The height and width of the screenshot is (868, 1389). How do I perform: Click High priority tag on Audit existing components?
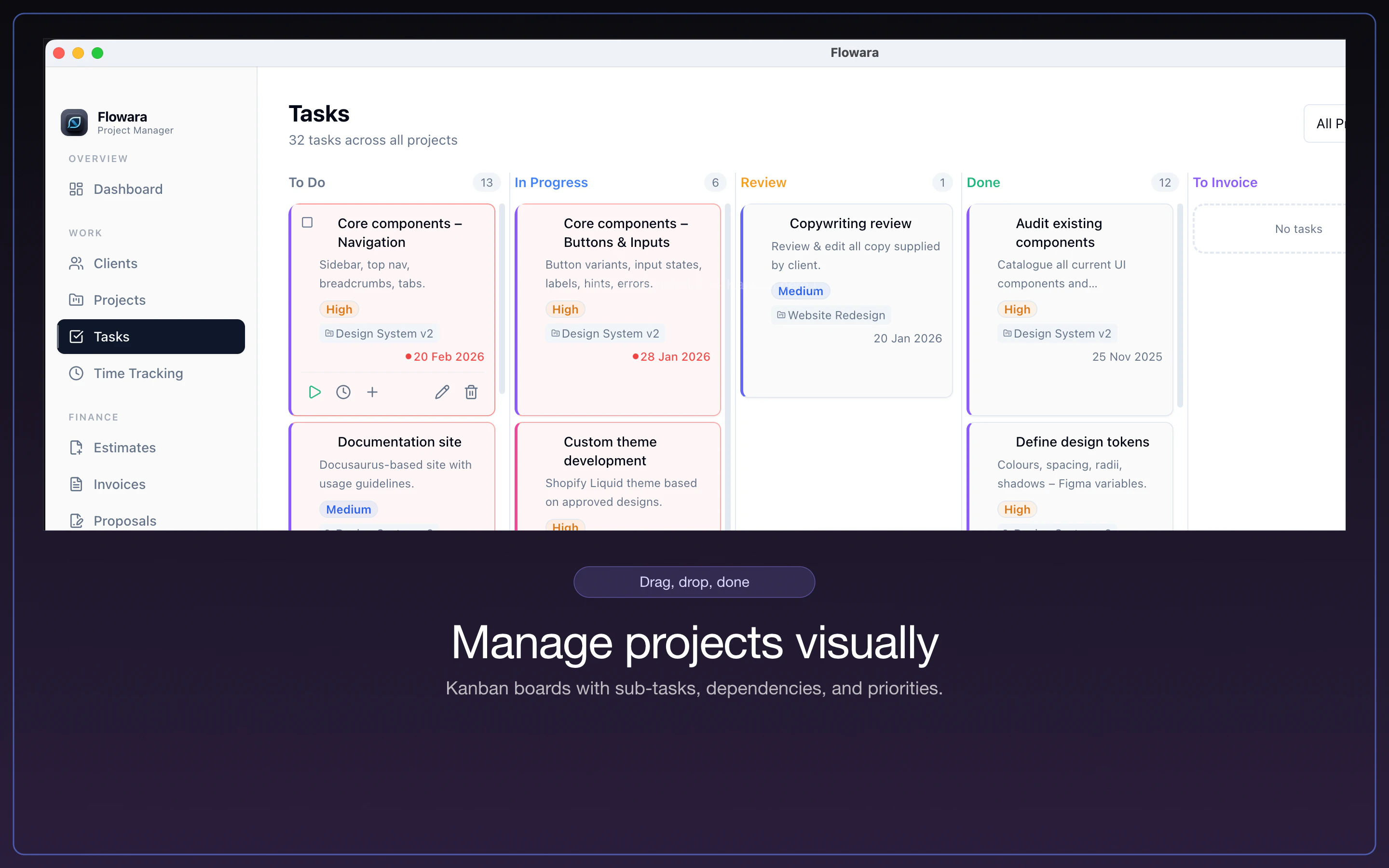(x=1017, y=310)
